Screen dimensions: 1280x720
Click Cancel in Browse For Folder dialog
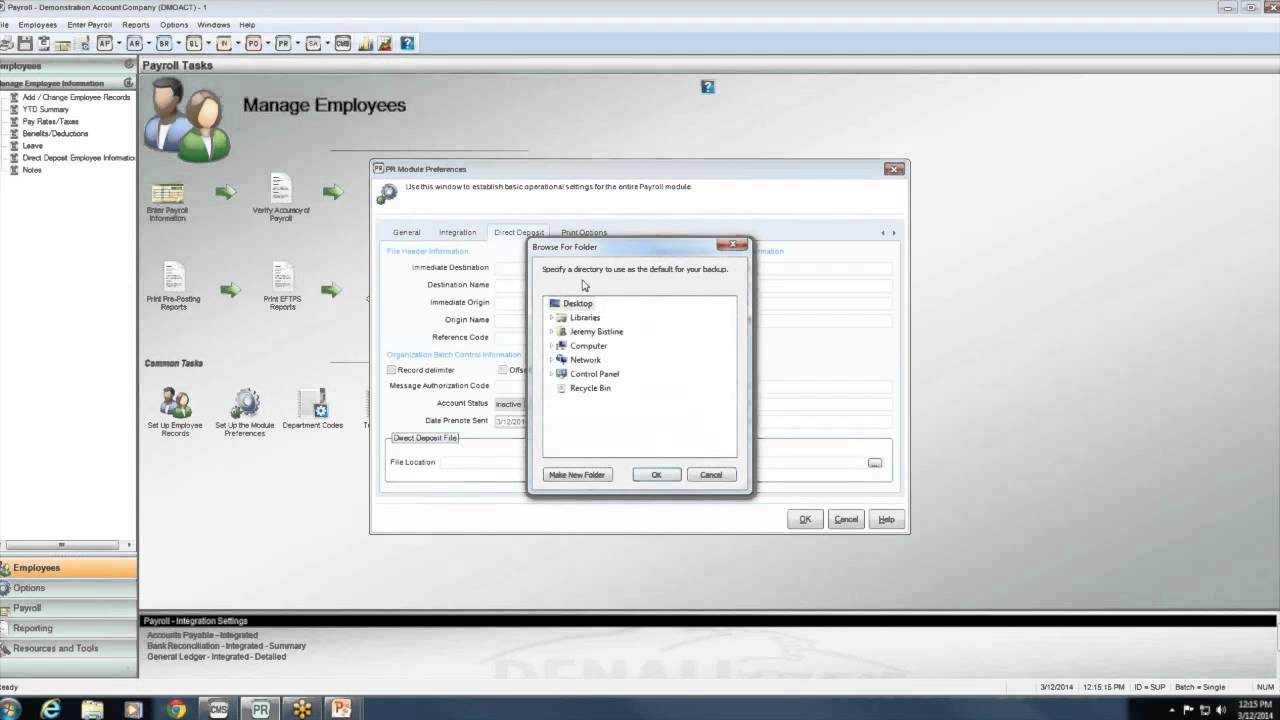[x=711, y=475]
